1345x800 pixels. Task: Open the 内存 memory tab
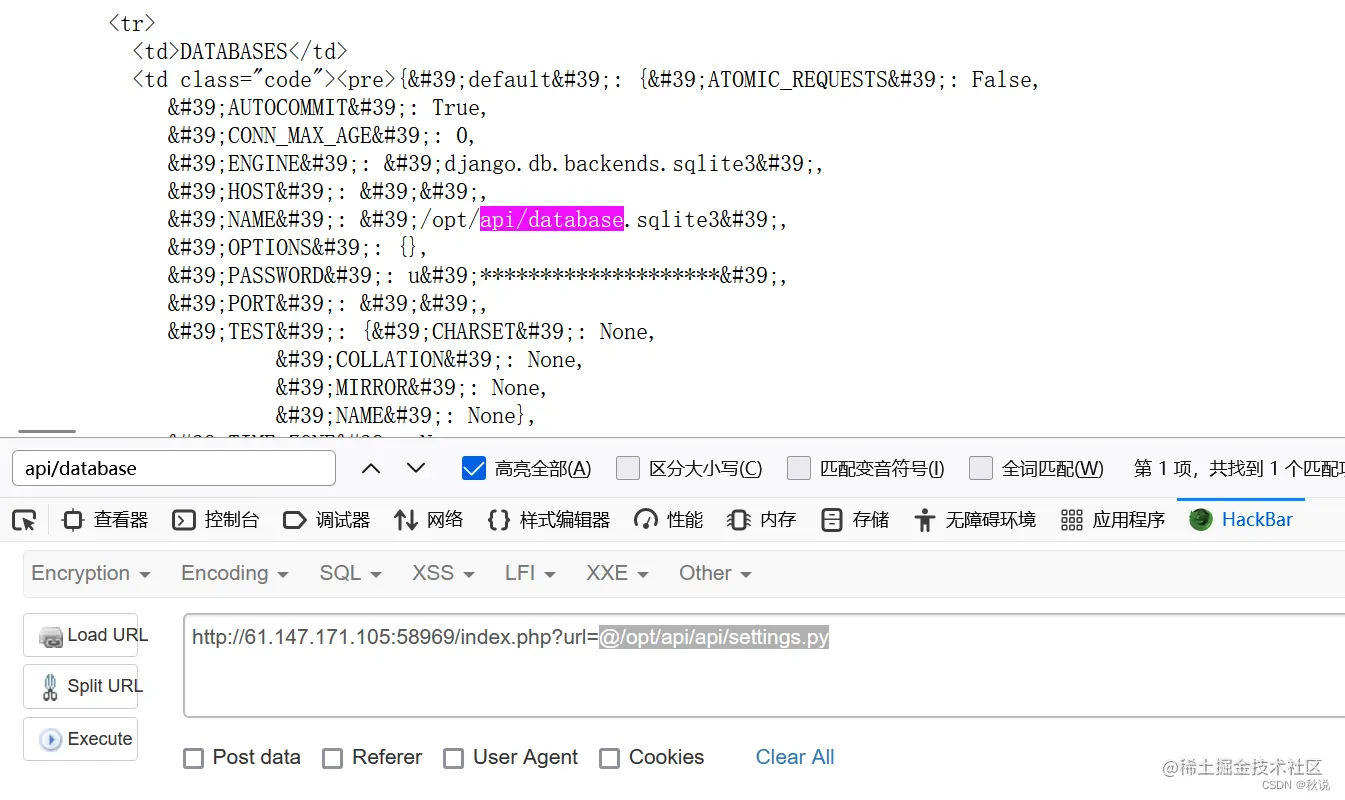(762, 520)
